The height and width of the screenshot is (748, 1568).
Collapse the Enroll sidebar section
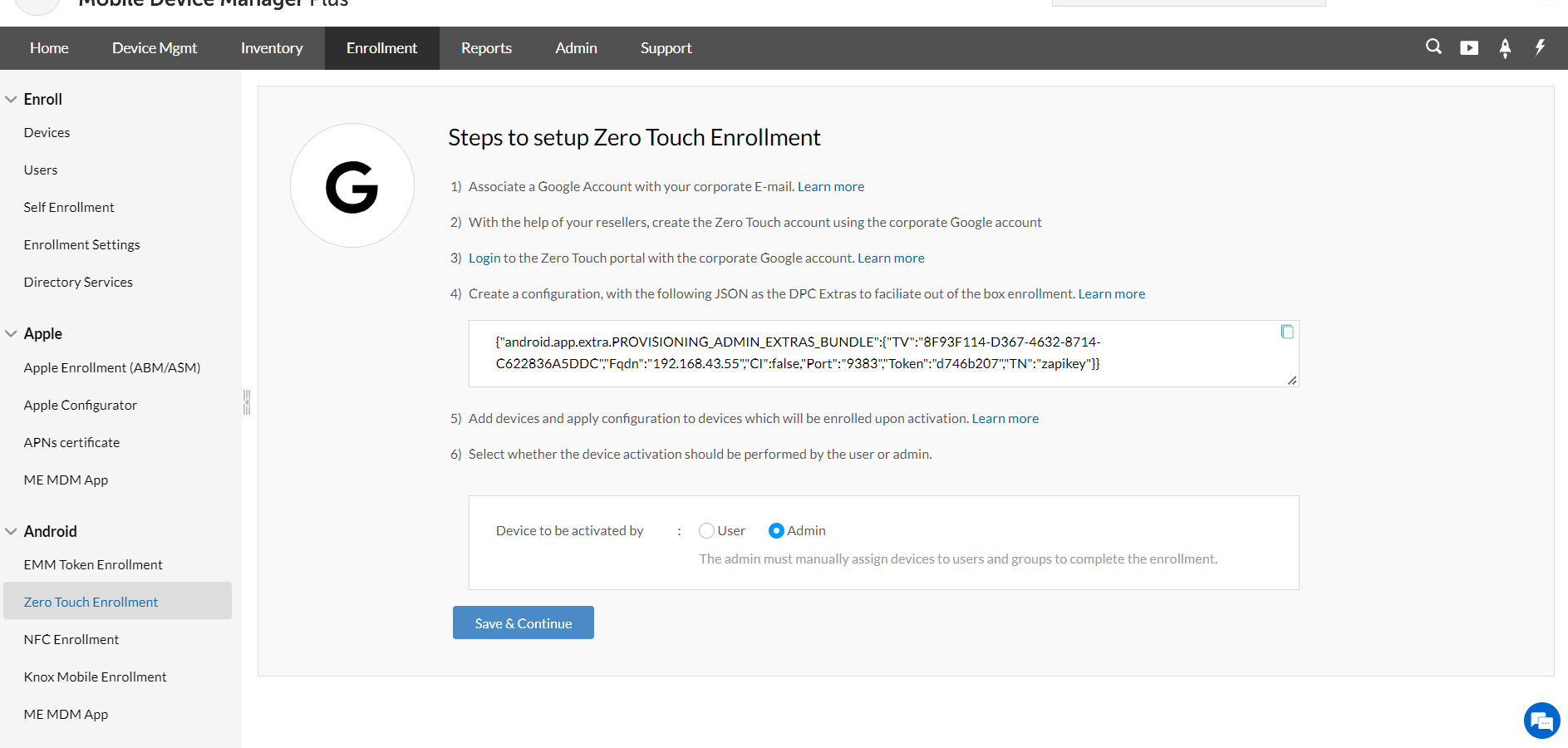click(x=12, y=99)
